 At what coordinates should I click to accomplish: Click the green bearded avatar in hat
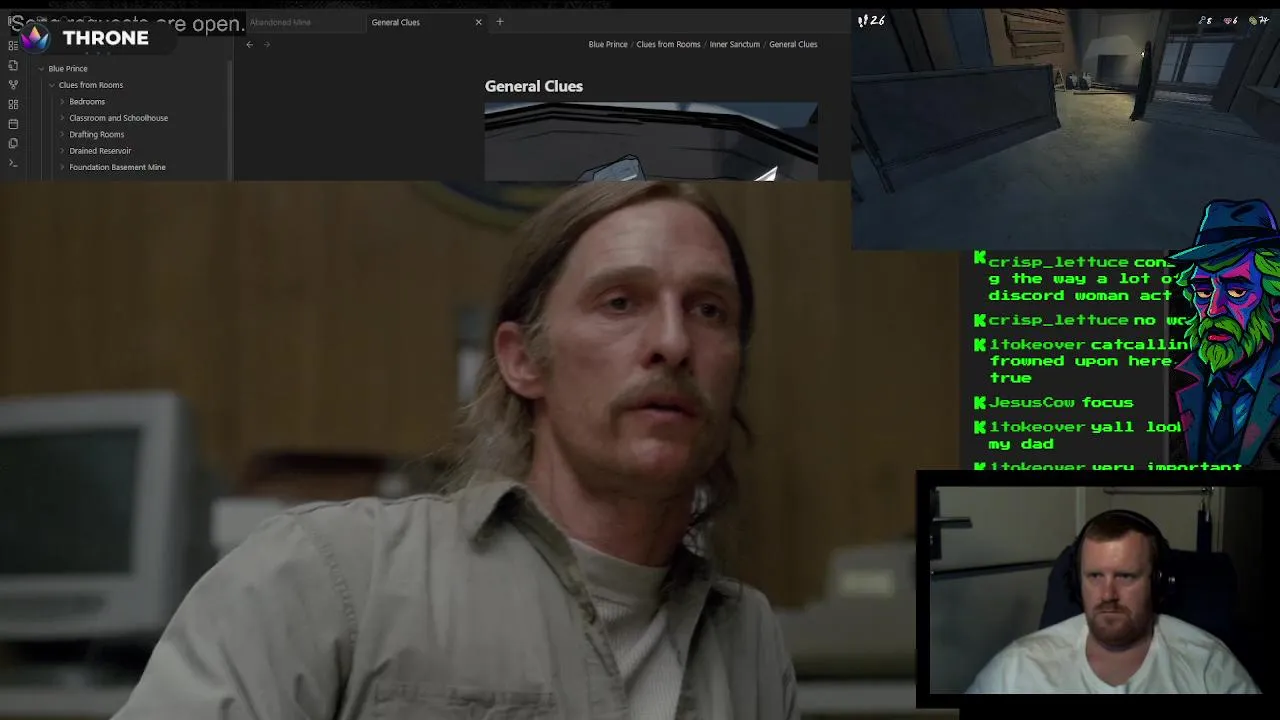[1228, 330]
